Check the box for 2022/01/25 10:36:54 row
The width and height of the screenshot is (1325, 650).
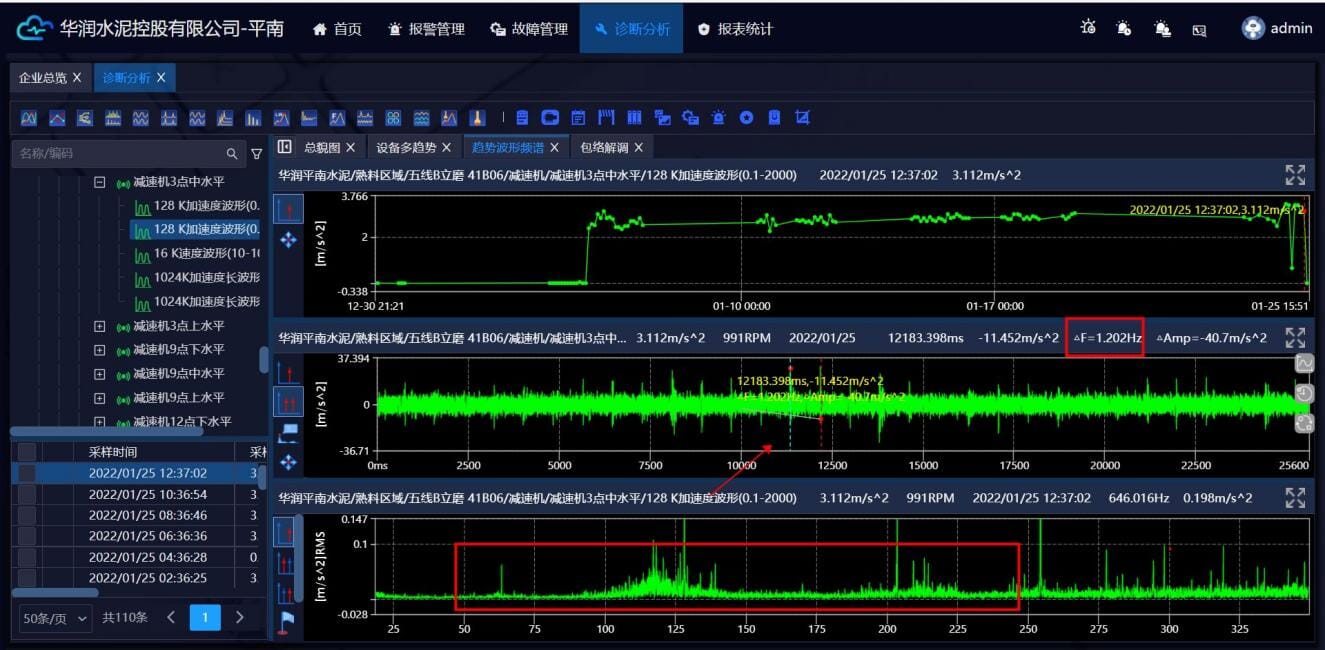coord(27,494)
